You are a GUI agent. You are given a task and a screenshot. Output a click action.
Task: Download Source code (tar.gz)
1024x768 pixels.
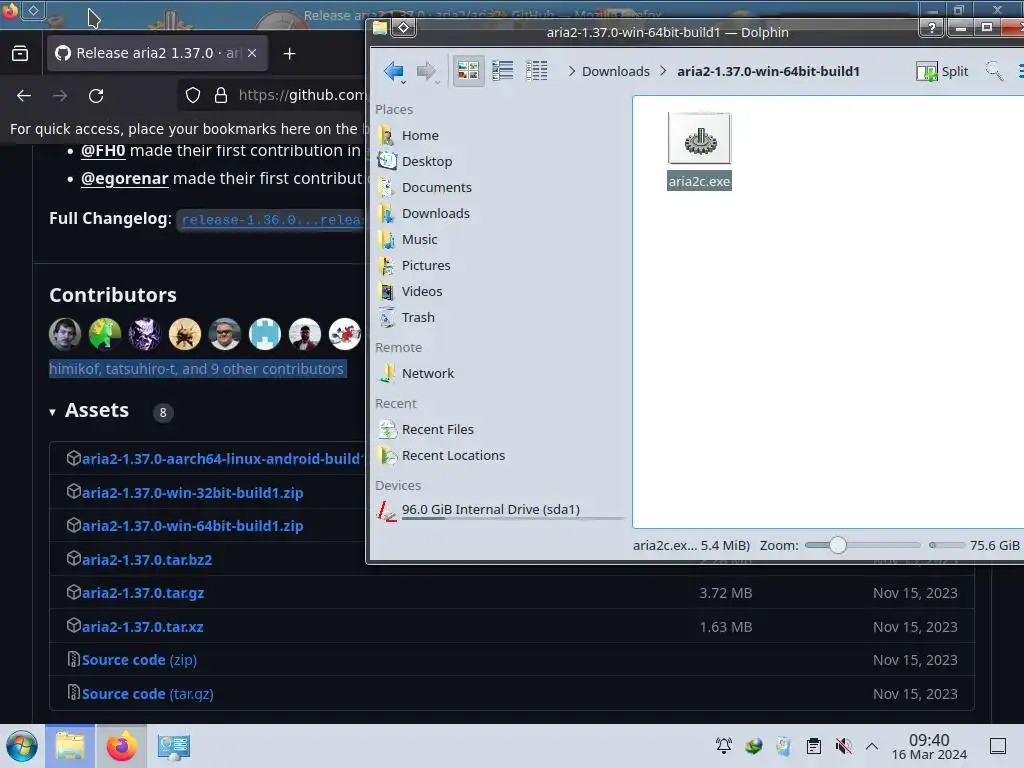pos(148,694)
